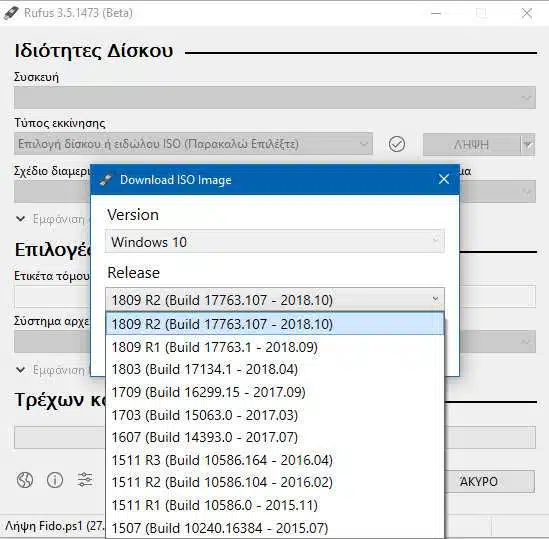
Task: Pick release 1703 (Build 15063.0)
Action: 275,415
